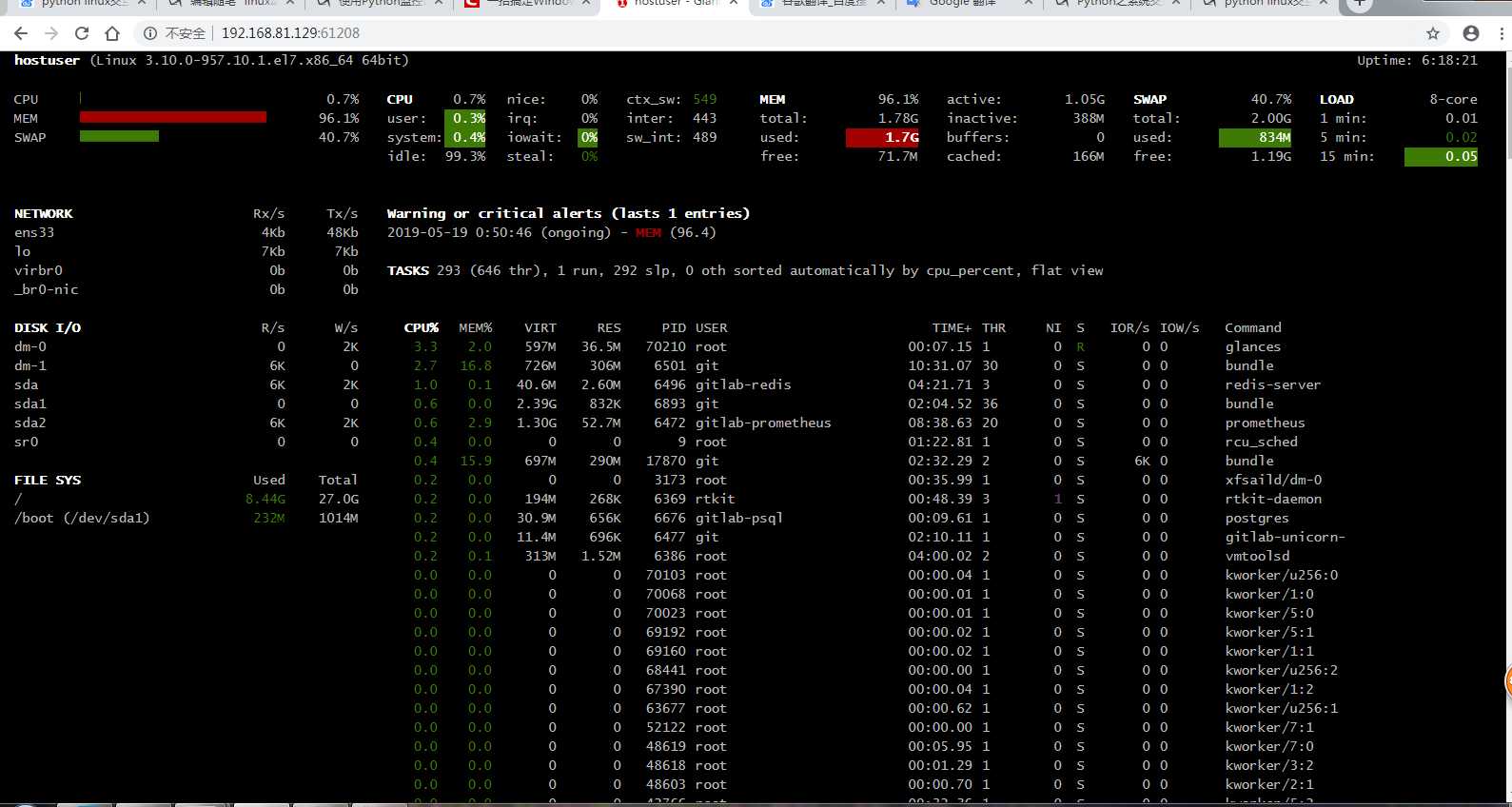Select the gitlab-unicorn- process command
This screenshot has width=1512, height=807.
click(1285, 537)
